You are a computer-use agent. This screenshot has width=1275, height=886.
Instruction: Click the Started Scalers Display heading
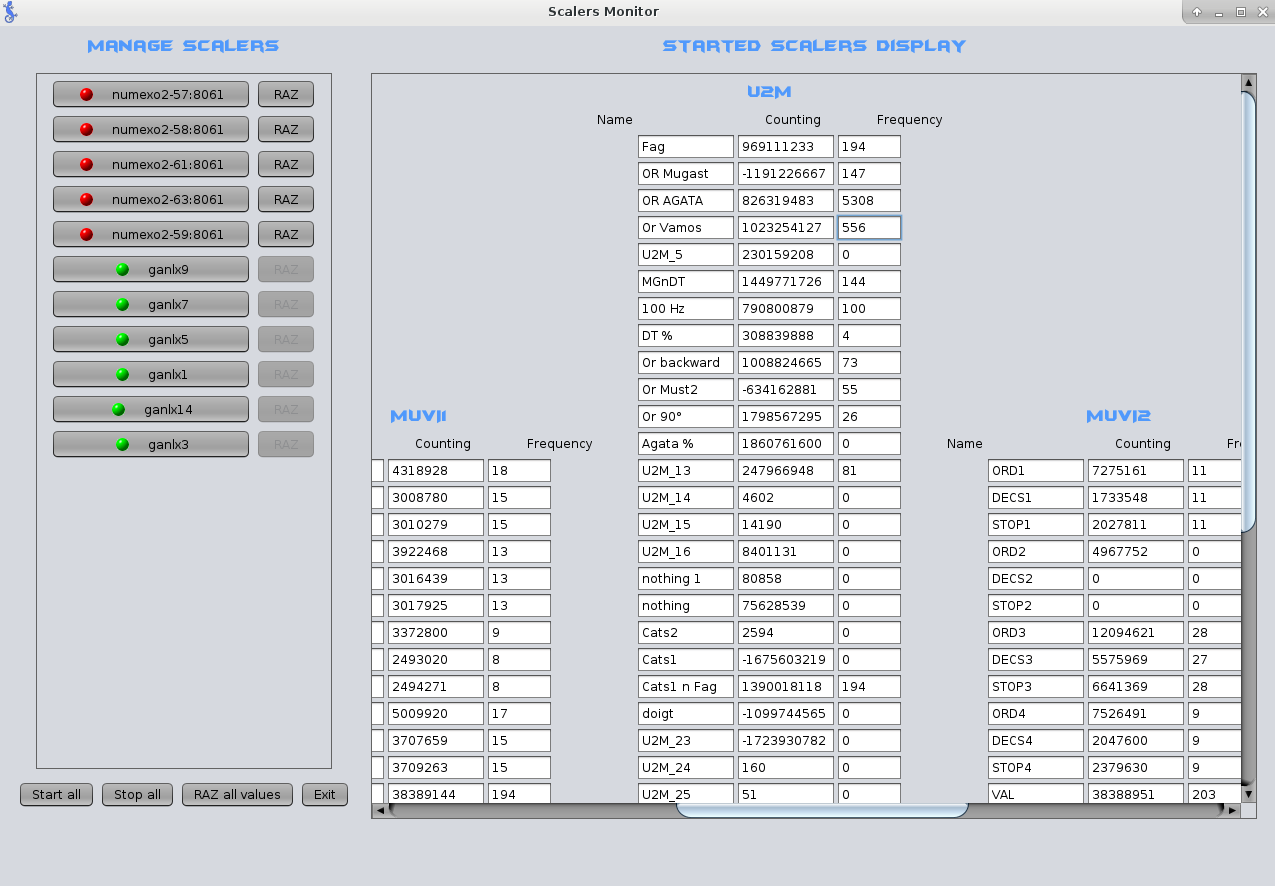click(x=814, y=46)
